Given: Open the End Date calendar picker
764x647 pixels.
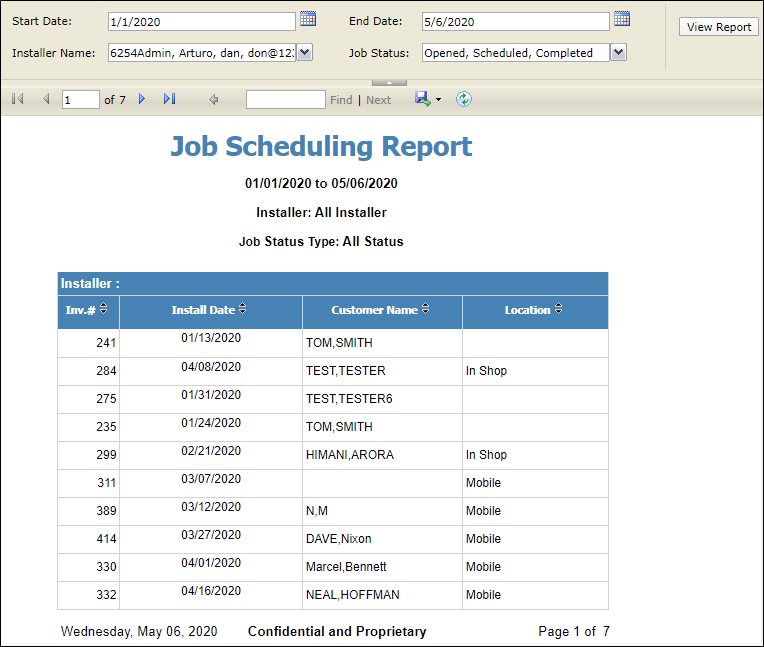Looking at the screenshot, I should (x=622, y=19).
